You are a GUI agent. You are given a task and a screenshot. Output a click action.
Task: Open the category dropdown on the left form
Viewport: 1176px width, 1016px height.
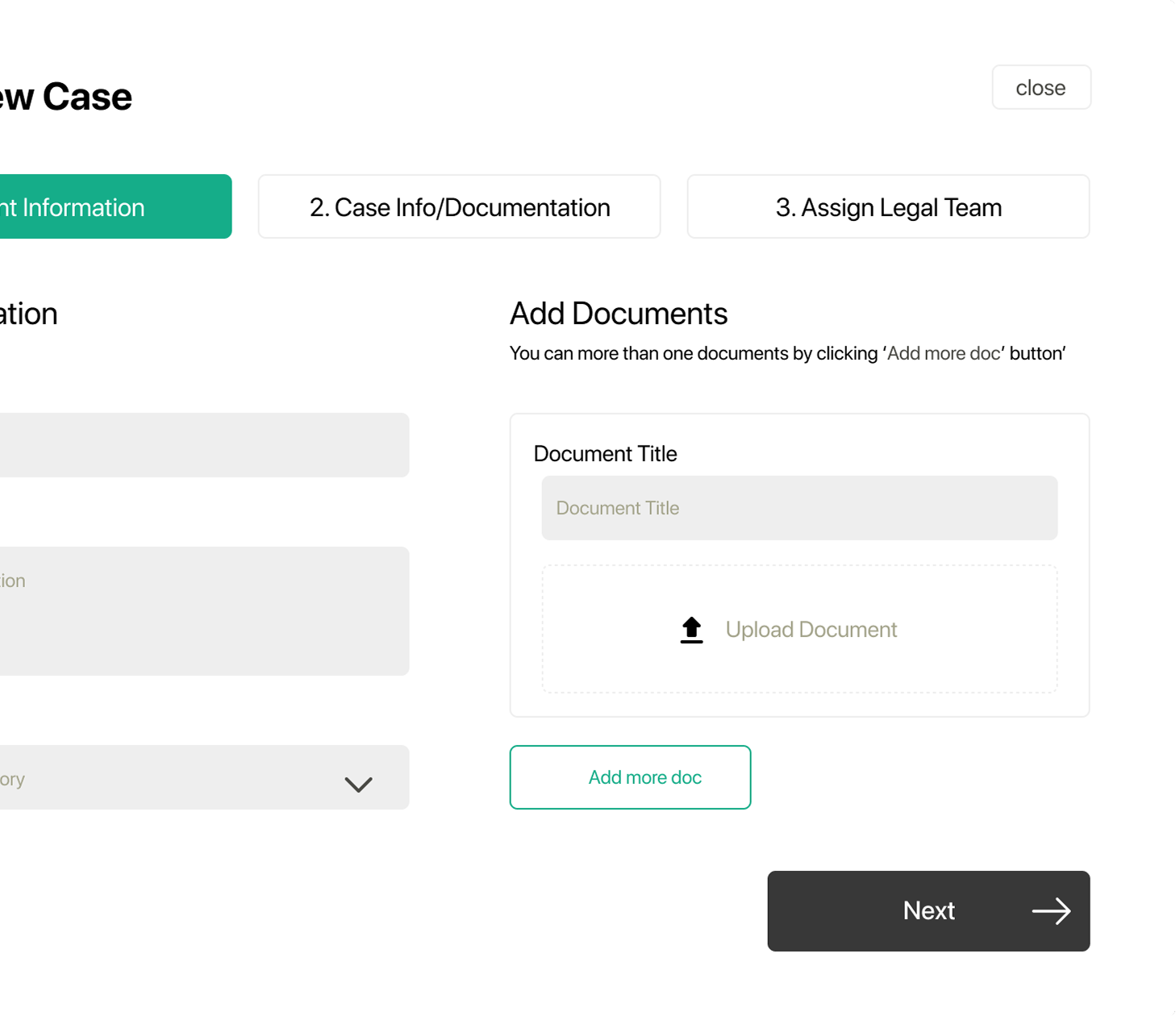tap(202, 777)
